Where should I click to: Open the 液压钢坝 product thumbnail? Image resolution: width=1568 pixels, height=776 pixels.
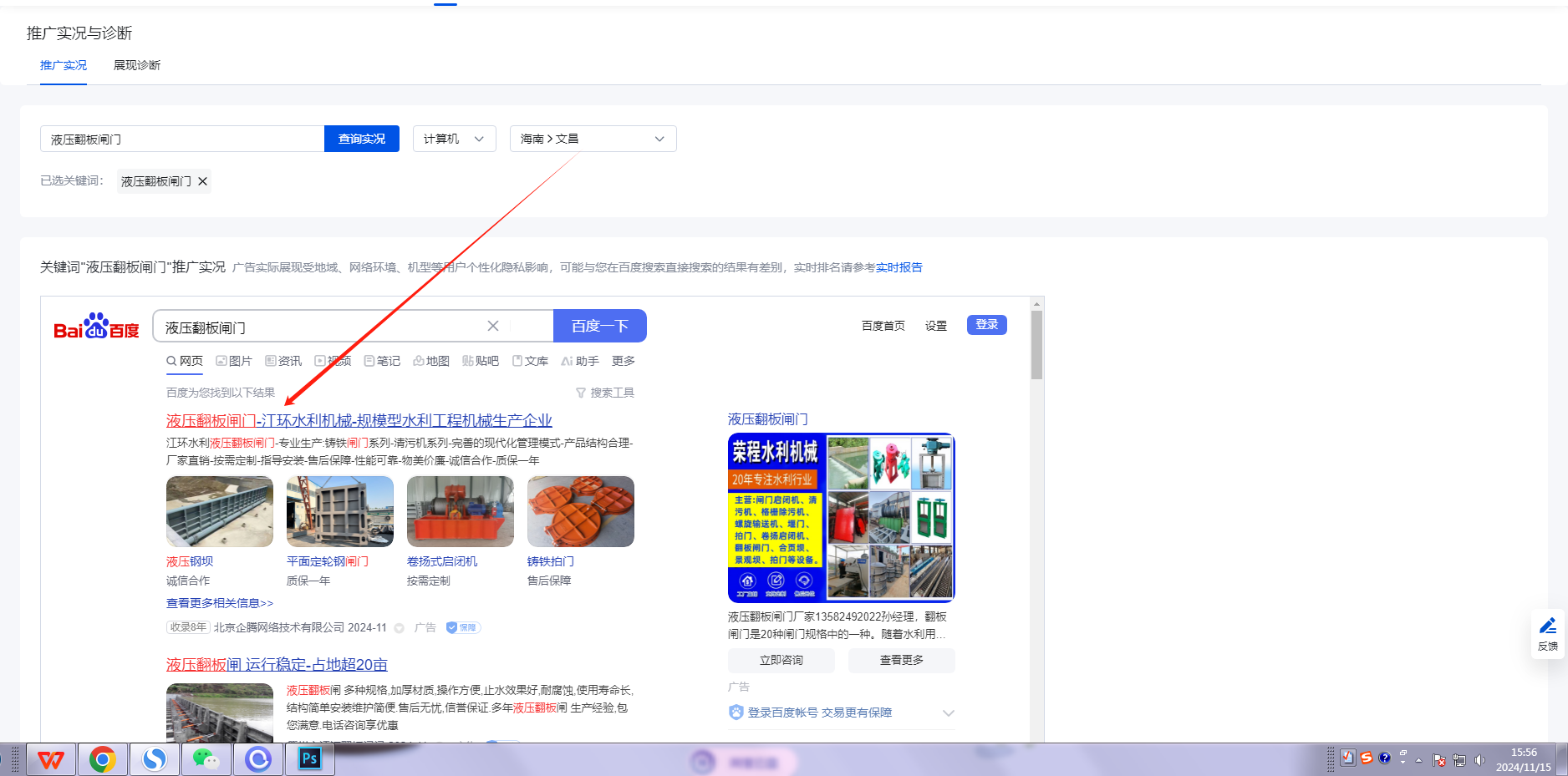click(x=220, y=511)
